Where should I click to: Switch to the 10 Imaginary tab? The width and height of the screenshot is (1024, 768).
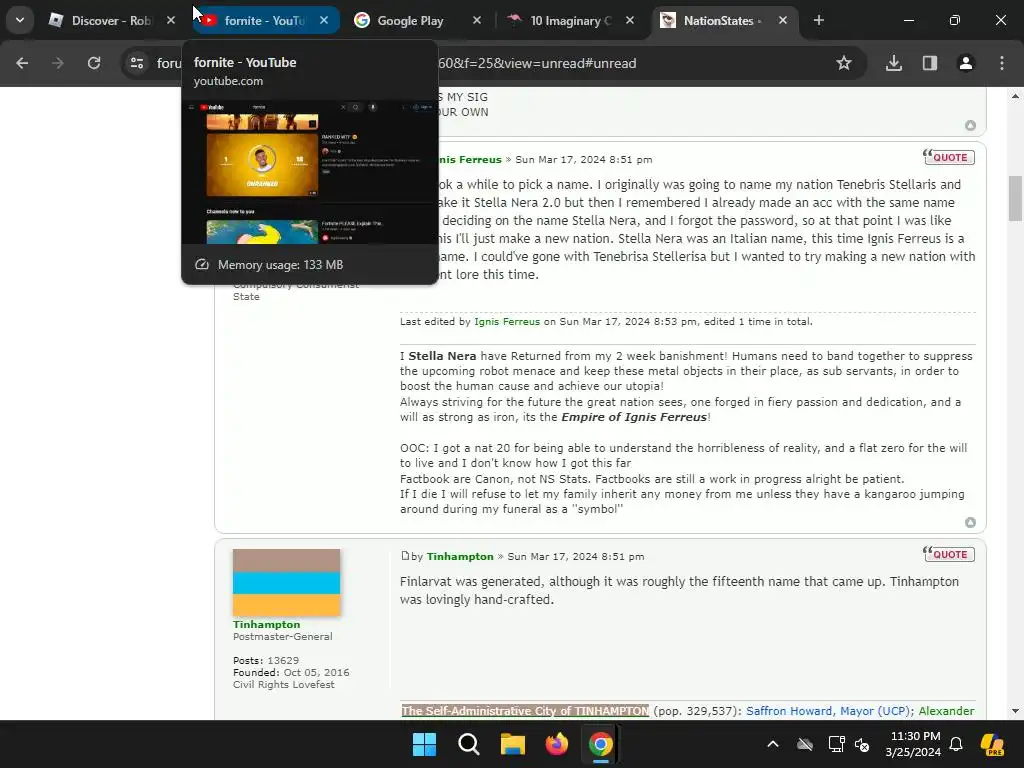coord(570,20)
